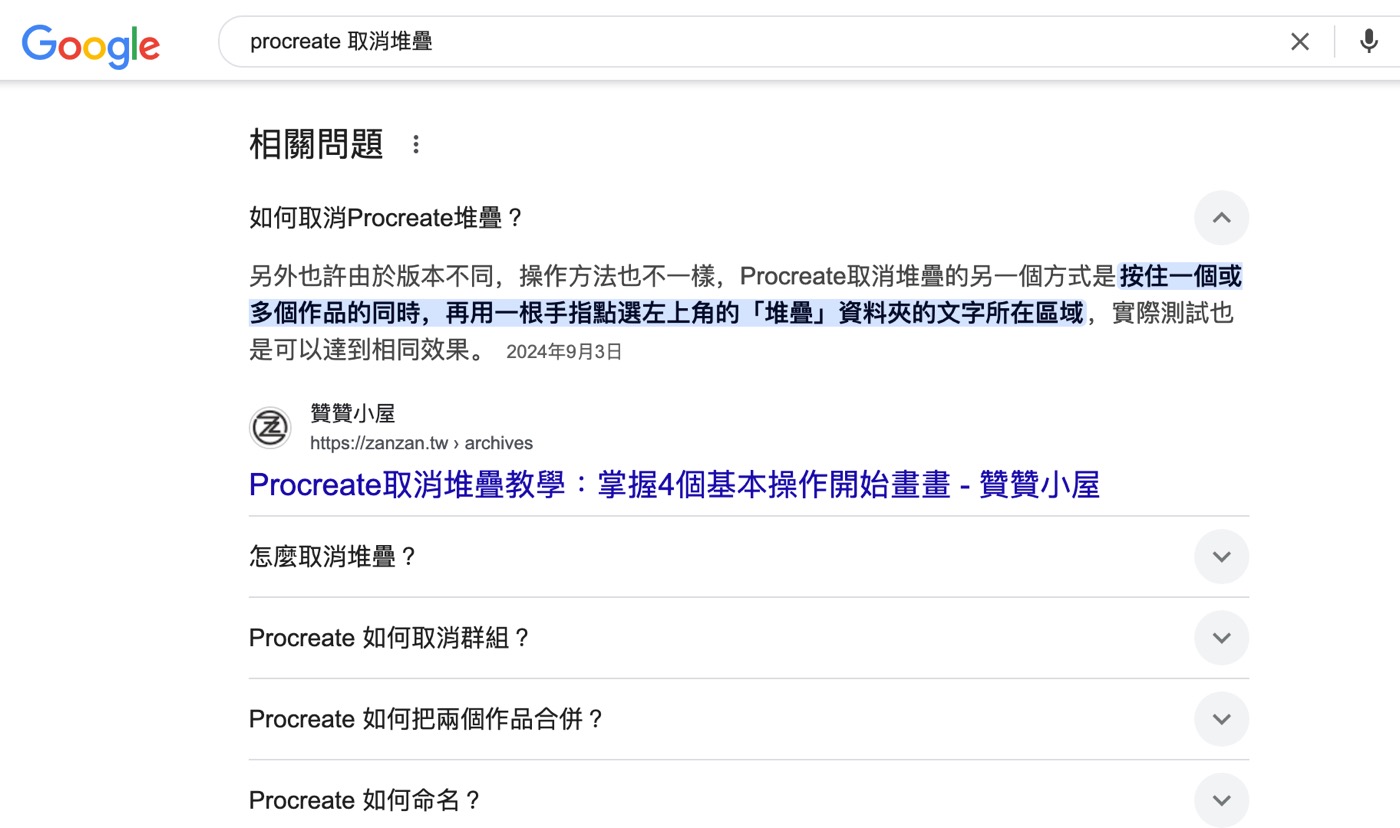
Task: Open the three-dot menu beside 相關問題
Action: click(416, 145)
